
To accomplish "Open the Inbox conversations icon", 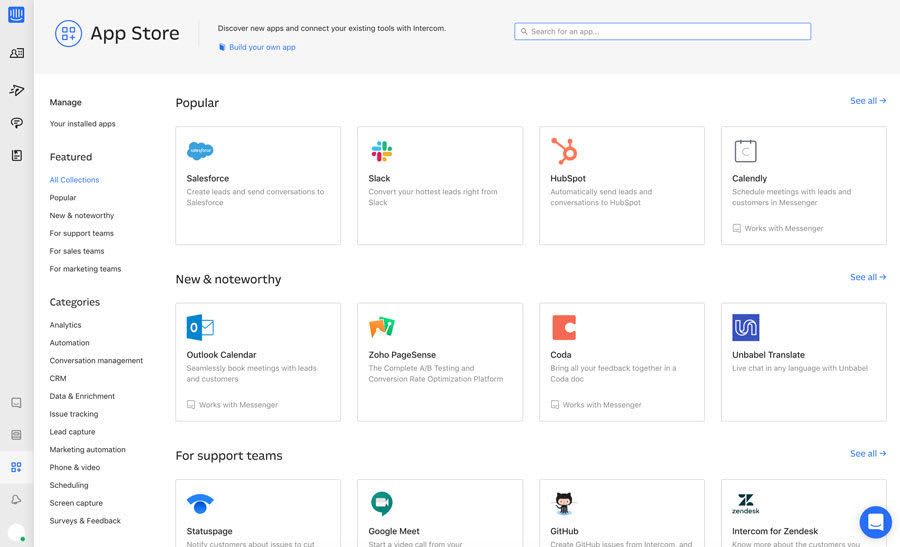I will [17, 123].
